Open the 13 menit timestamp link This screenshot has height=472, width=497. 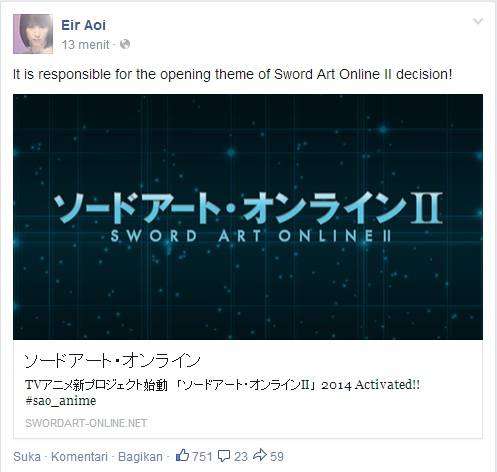tap(86, 44)
